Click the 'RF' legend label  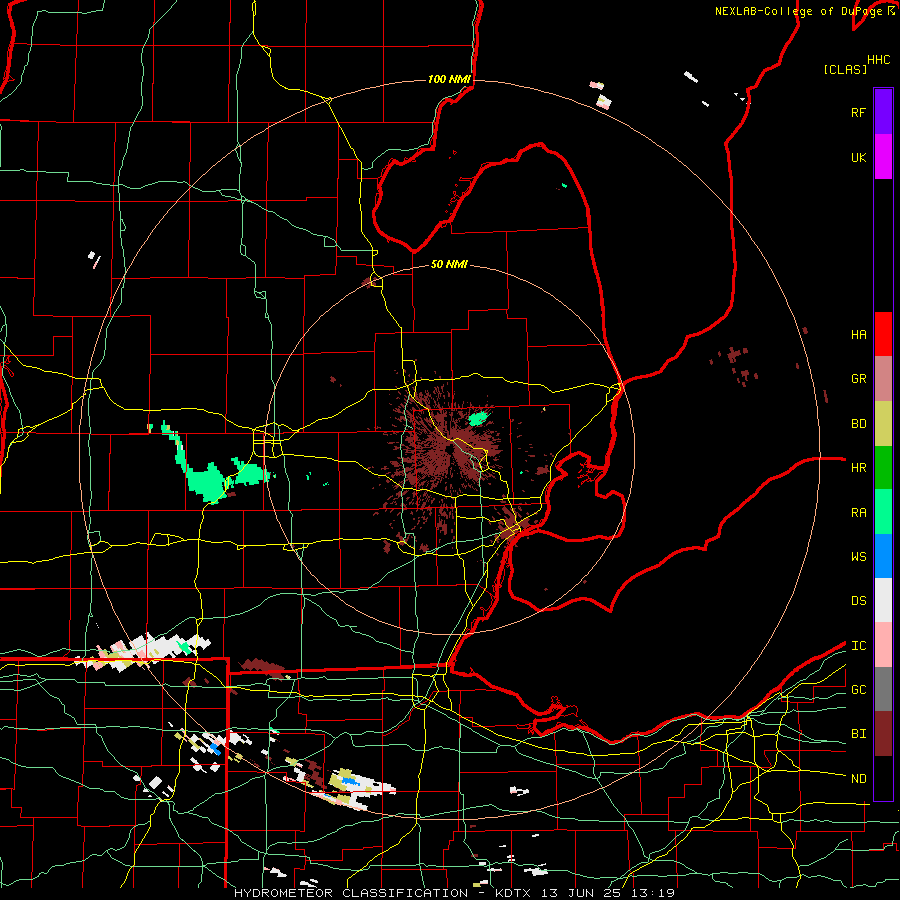point(858,112)
